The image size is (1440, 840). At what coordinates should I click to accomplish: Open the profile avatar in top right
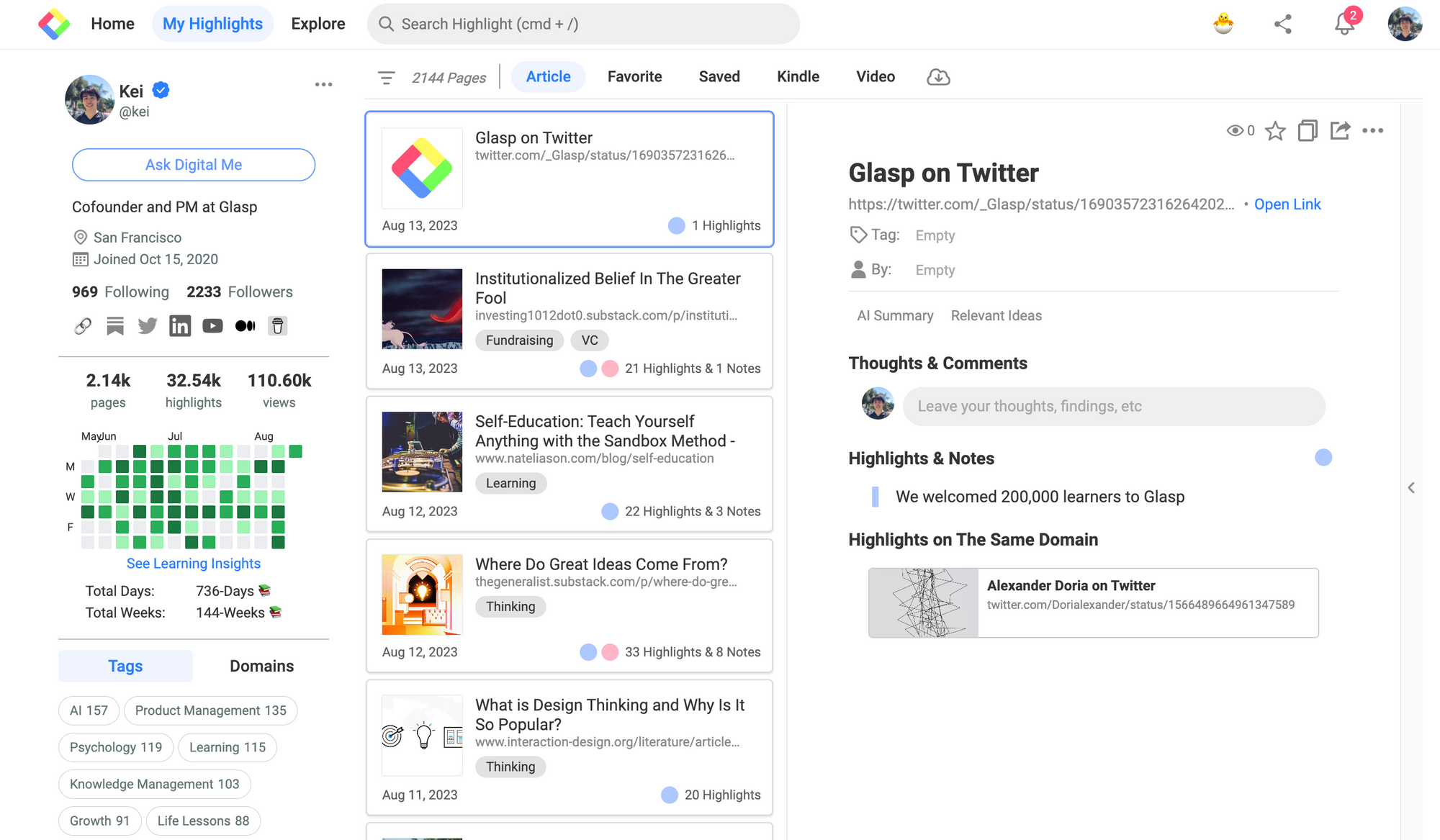point(1405,24)
